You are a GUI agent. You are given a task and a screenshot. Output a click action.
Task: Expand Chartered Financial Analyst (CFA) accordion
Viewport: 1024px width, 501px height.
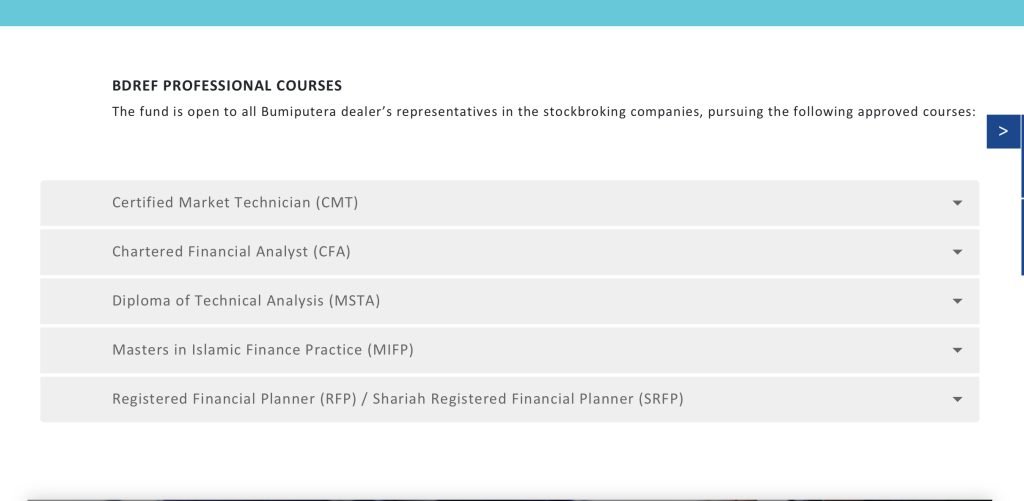point(231,252)
